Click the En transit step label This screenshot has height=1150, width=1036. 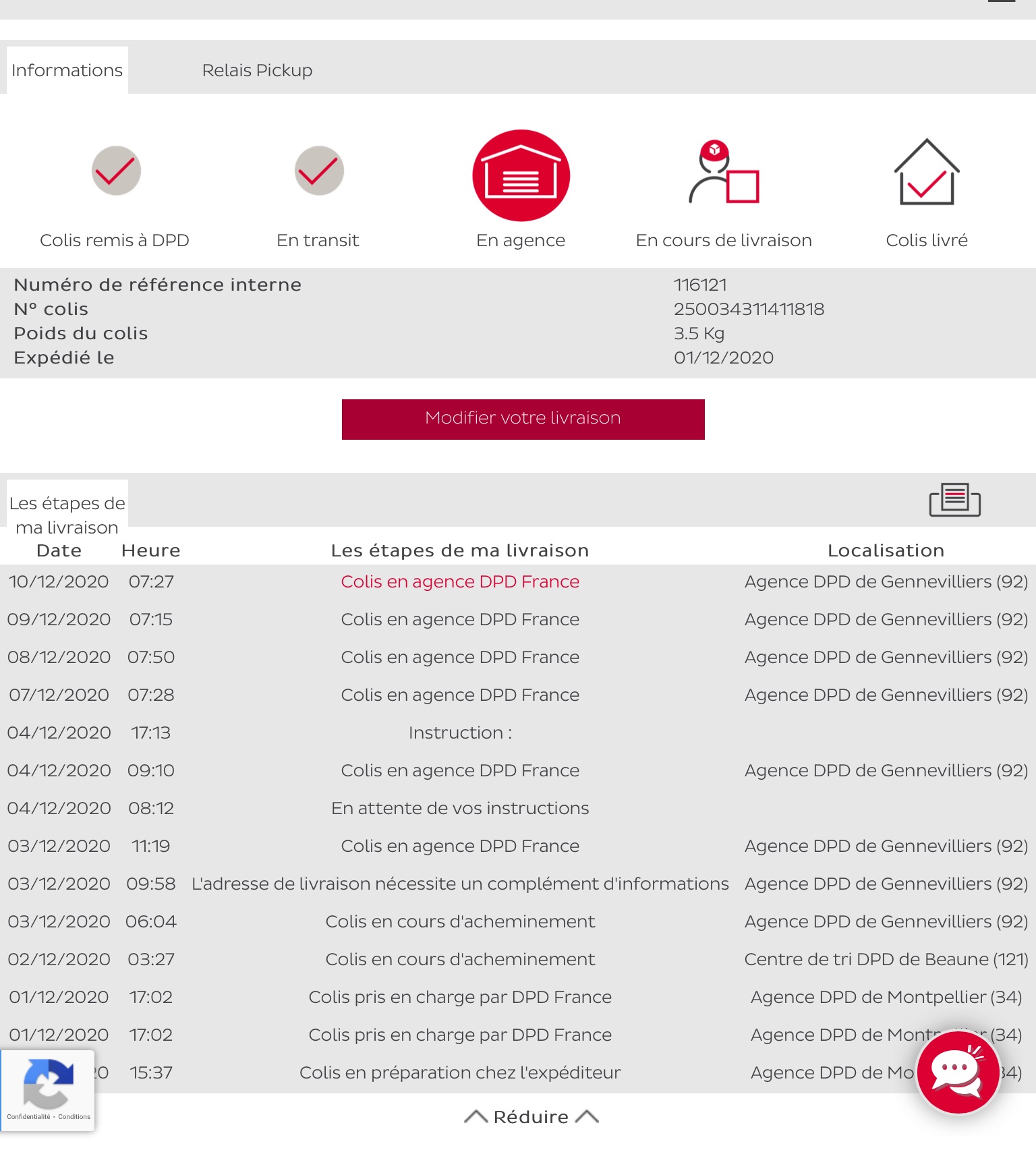click(318, 240)
